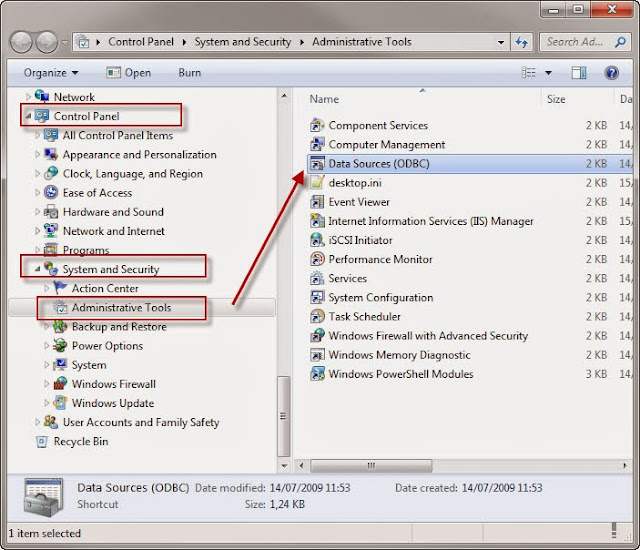This screenshot has height=550, width=640.
Task: Click the Network icon in navigation tree
Action: (42, 96)
